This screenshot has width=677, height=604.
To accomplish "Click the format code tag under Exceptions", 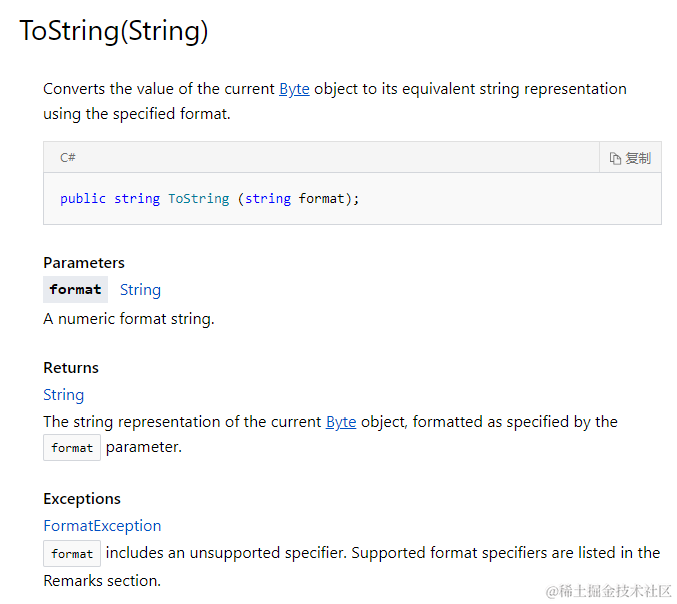I will [72, 553].
